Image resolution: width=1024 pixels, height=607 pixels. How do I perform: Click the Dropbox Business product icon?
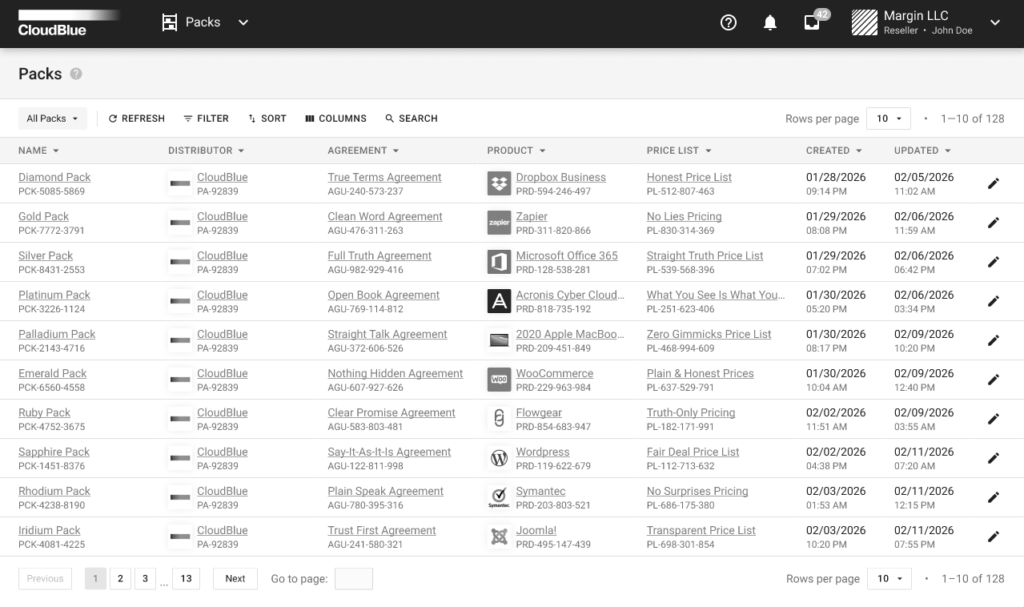pyautogui.click(x=498, y=184)
